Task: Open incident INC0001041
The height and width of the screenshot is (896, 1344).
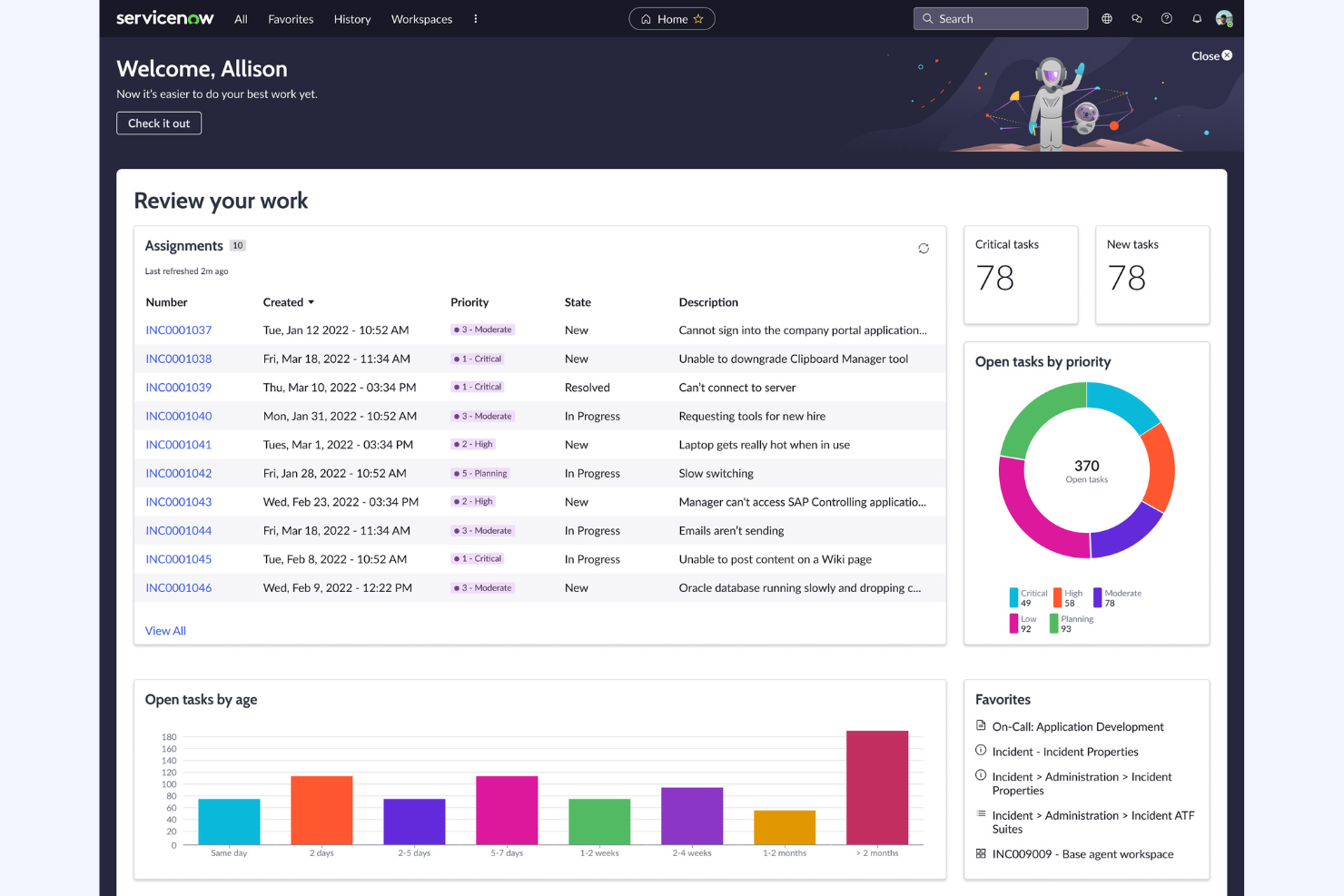Action: point(178,444)
